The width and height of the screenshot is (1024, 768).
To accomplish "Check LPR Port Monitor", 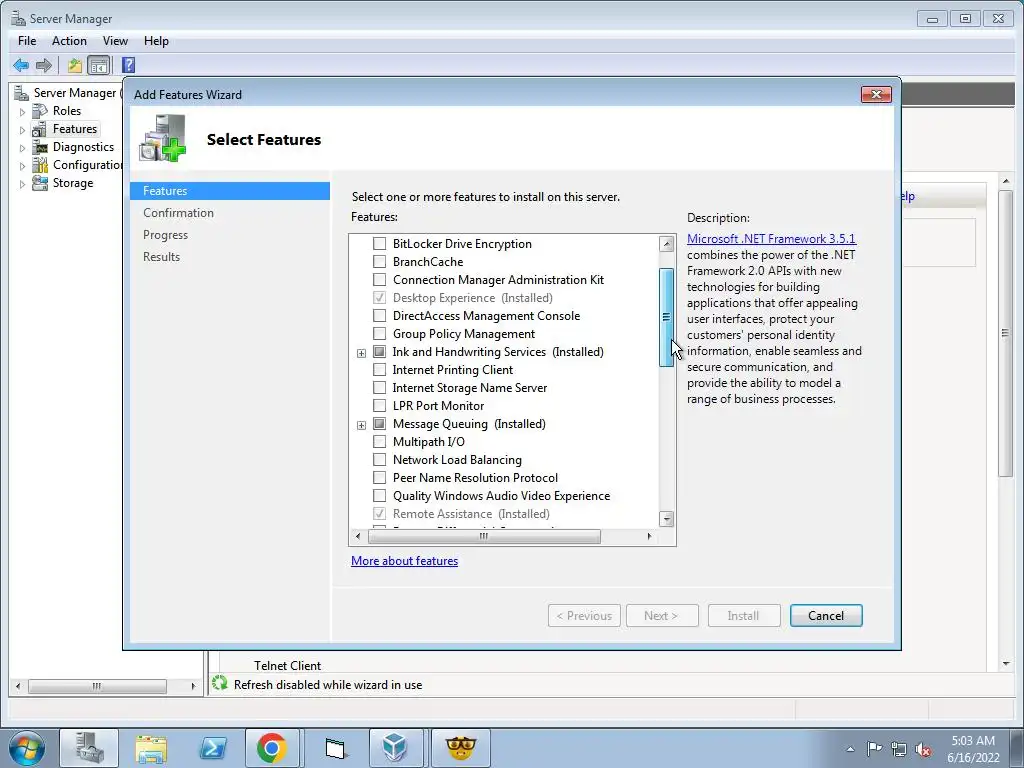I will coord(379,406).
